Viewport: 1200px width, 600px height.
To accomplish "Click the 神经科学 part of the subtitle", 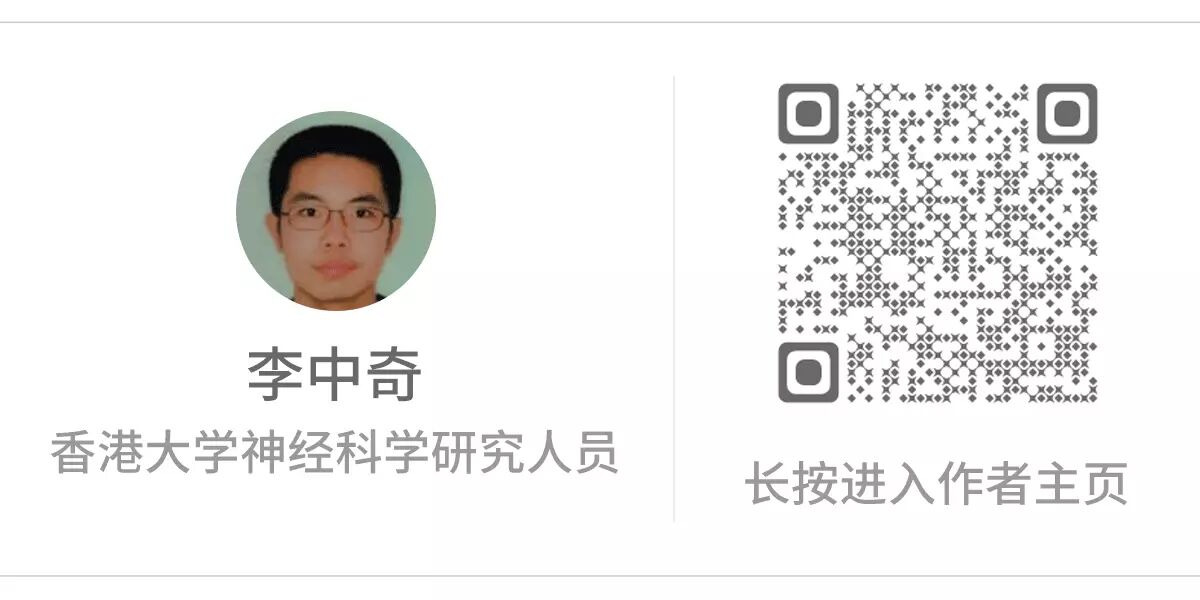I will [335, 452].
